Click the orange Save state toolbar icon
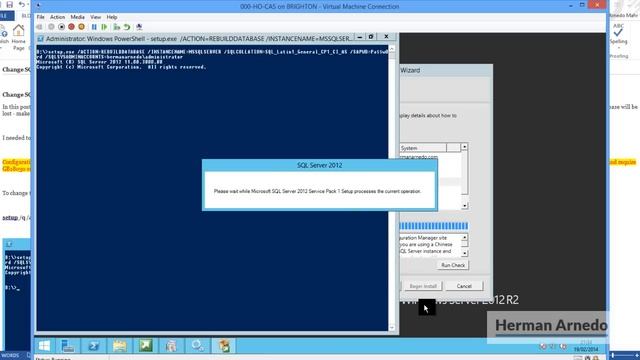Viewport: 640px width, 360px height. click(x=82, y=27)
